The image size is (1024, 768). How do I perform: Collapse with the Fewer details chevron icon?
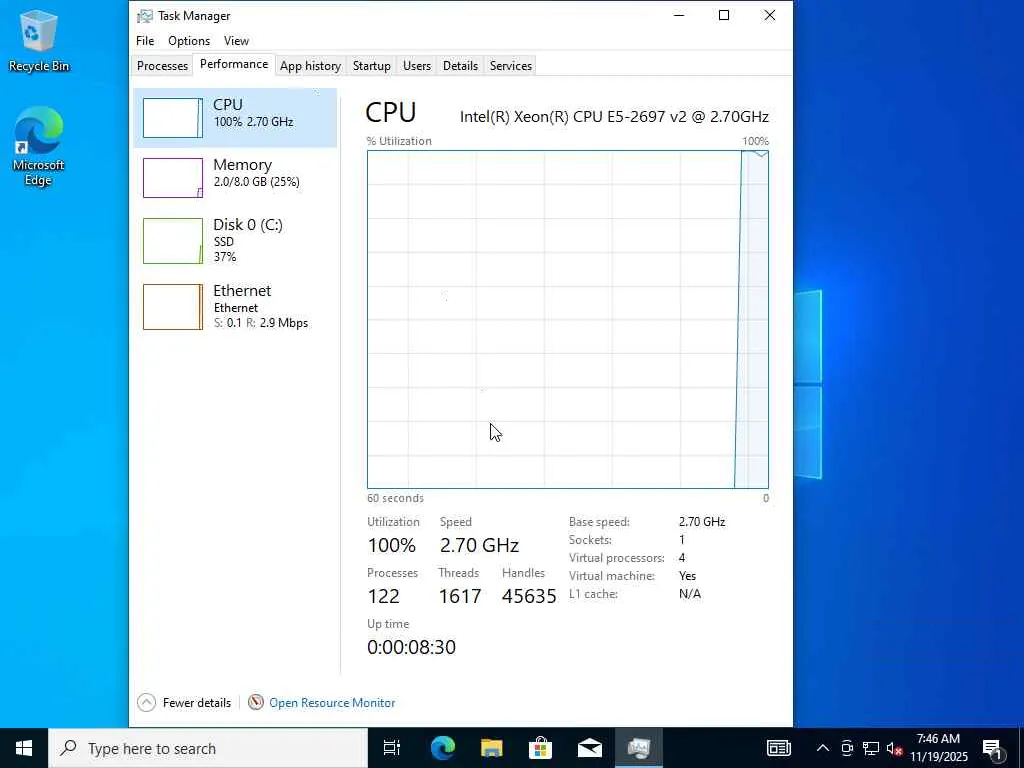point(146,703)
